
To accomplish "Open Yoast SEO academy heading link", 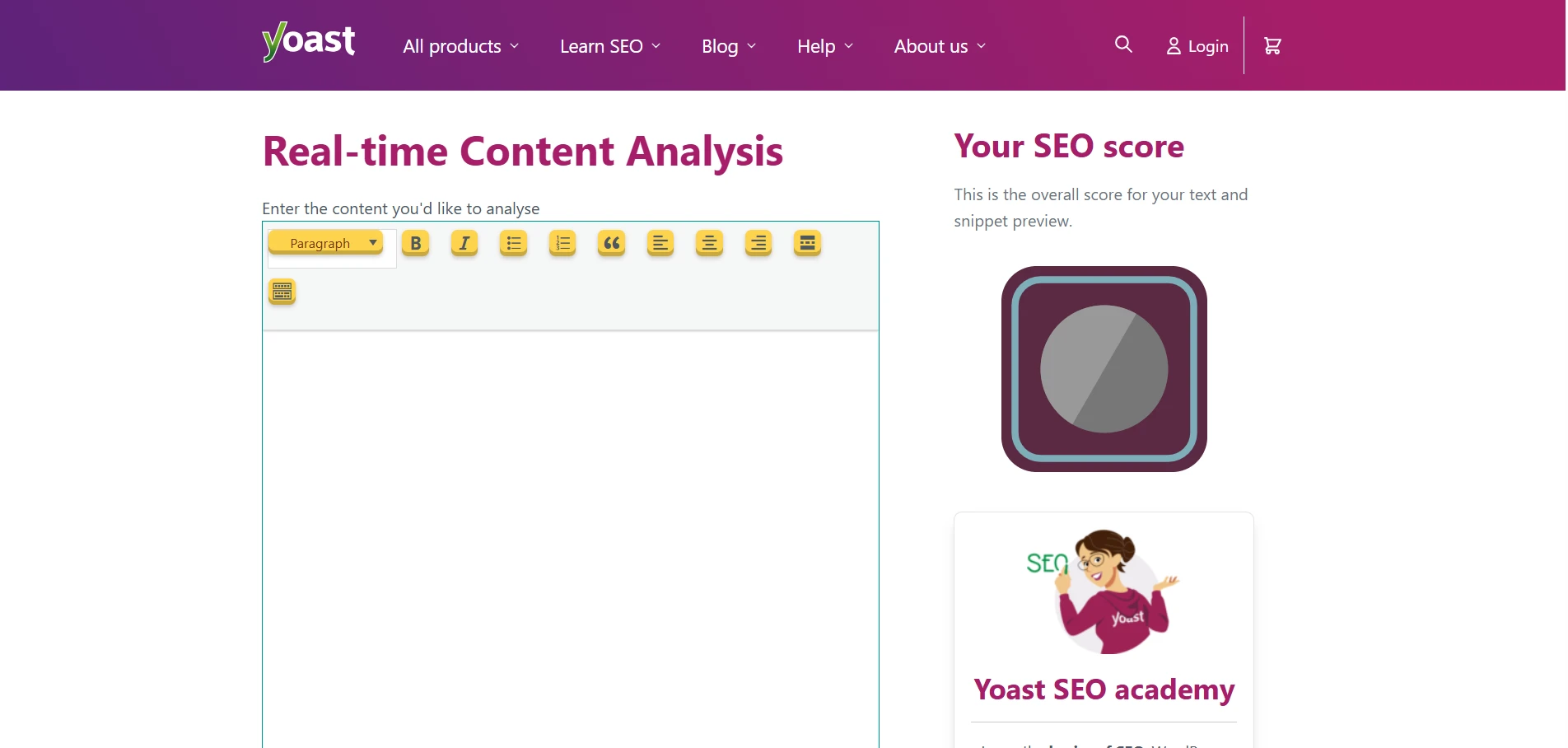I will point(1104,690).
